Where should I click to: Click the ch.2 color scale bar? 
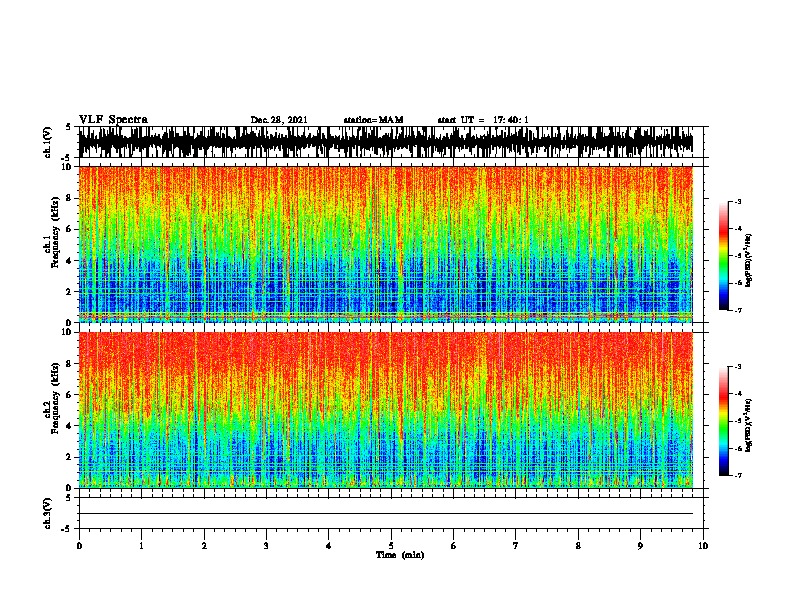(x=723, y=421)
